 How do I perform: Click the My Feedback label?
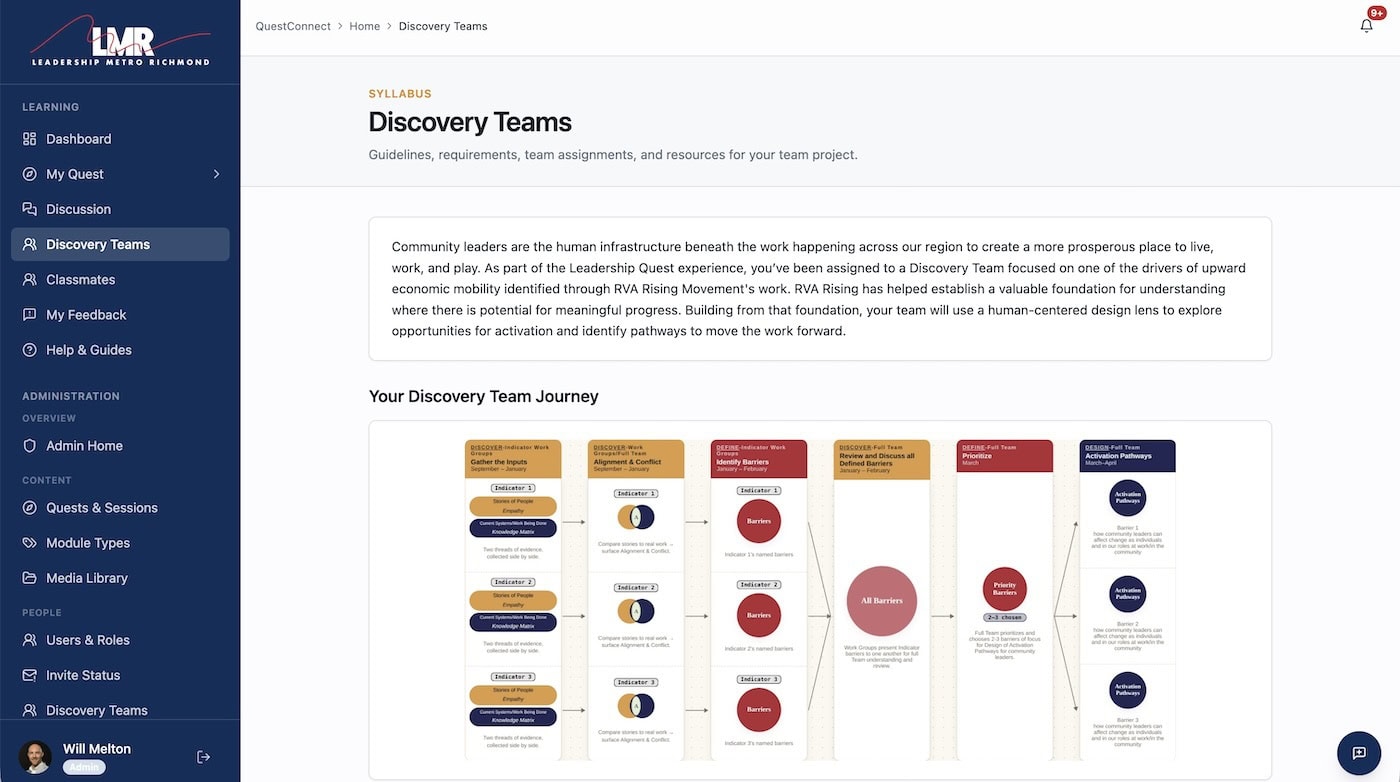pos(86,315)
